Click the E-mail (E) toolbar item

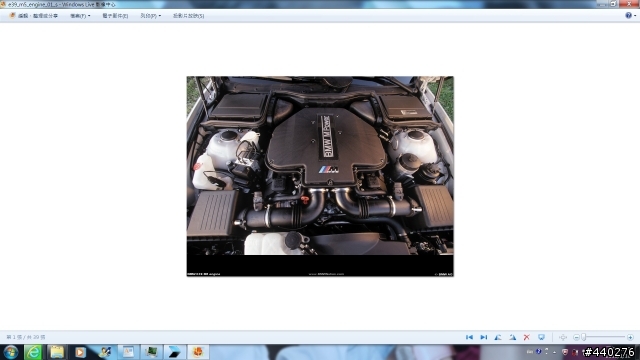click(115, 16)
